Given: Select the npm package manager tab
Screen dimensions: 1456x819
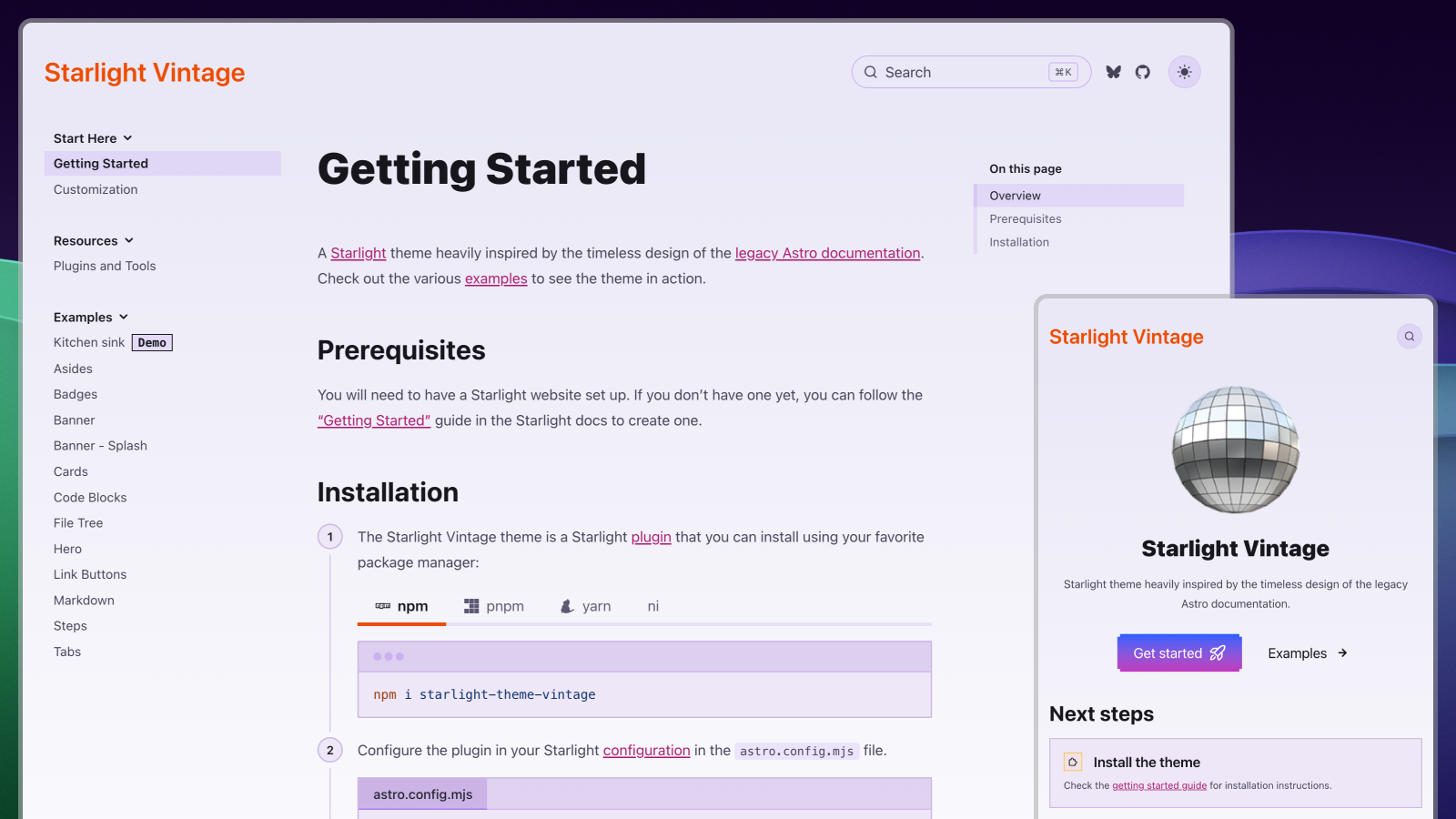Looking at the screenshot, I should [401, 606].
